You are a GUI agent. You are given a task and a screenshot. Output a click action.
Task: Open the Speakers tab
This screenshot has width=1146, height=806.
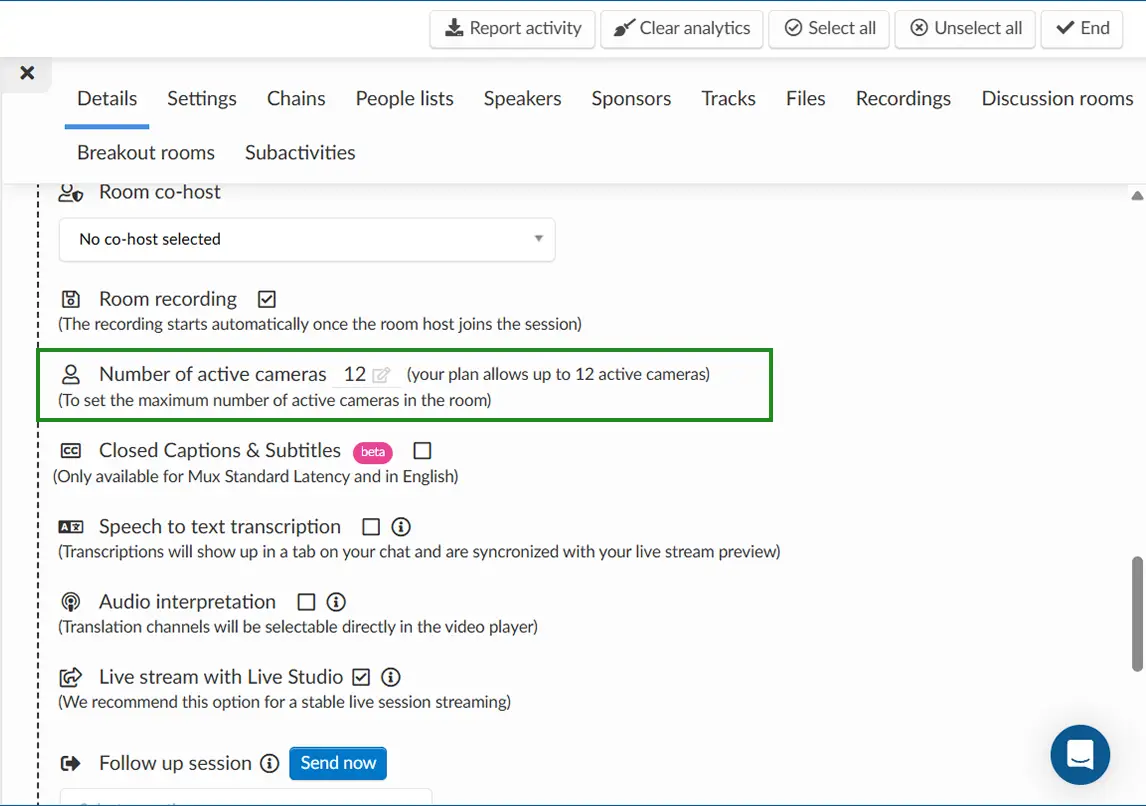(x=522, y=98)
